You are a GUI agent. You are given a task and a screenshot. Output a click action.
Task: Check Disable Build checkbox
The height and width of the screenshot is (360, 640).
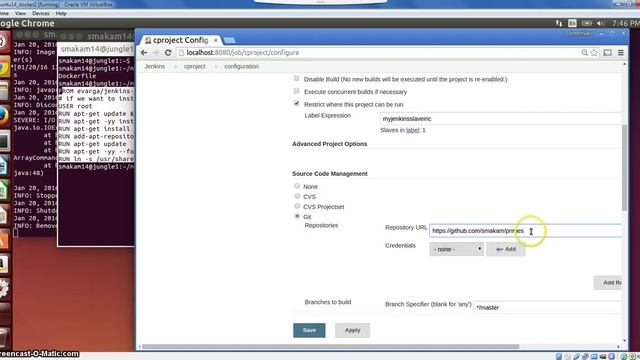pyautogui.click(x=296, y=78)
